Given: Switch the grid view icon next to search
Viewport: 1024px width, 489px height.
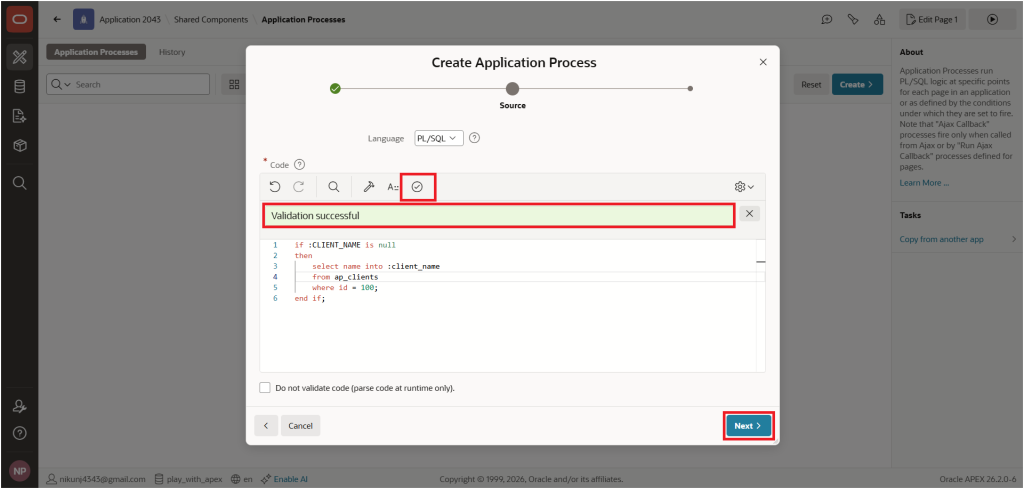Looking at the screenshot, I should pos(234,84).
